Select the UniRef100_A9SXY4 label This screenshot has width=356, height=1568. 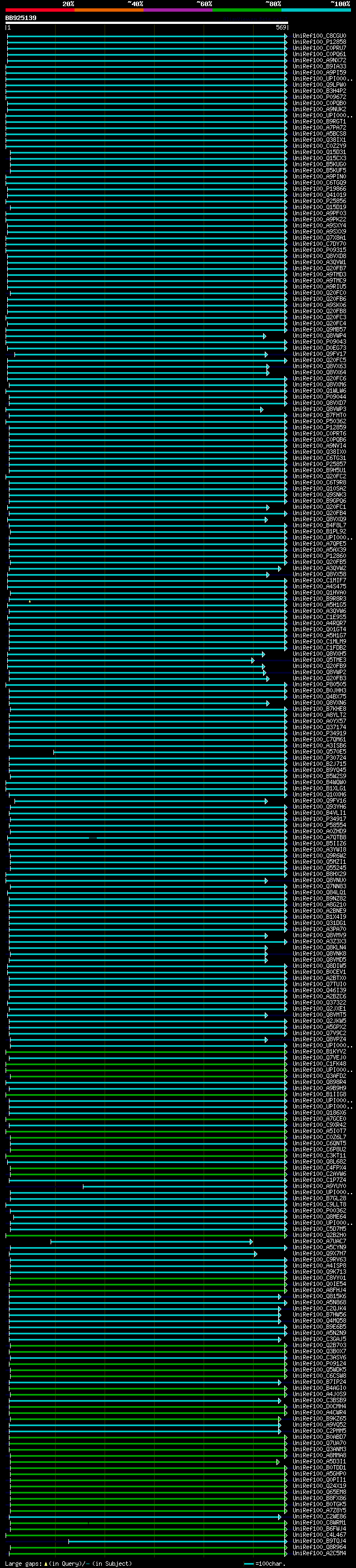coord(319,226)
